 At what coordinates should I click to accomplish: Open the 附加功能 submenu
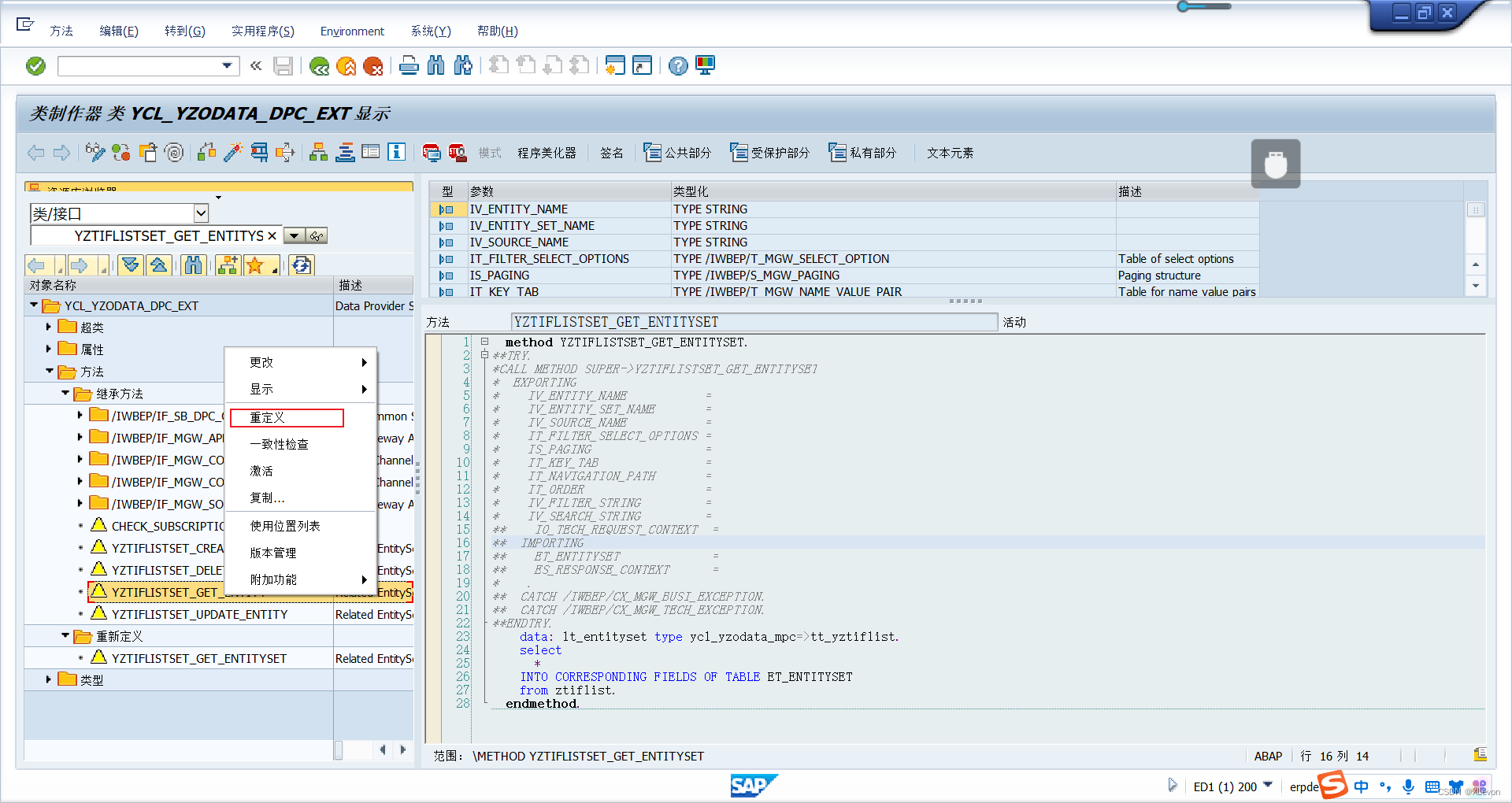click(x=302, y=579)
